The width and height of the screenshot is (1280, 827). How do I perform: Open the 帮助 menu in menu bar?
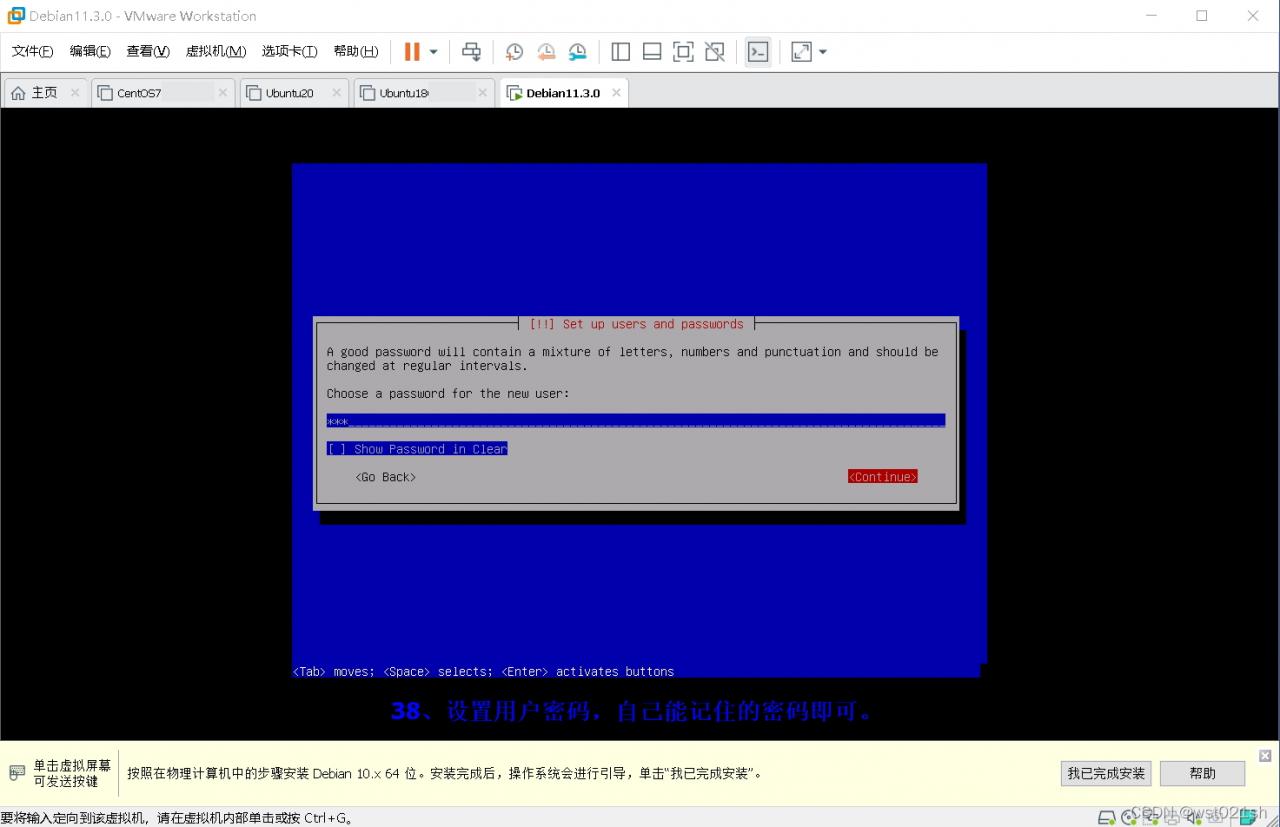(356, 52)
